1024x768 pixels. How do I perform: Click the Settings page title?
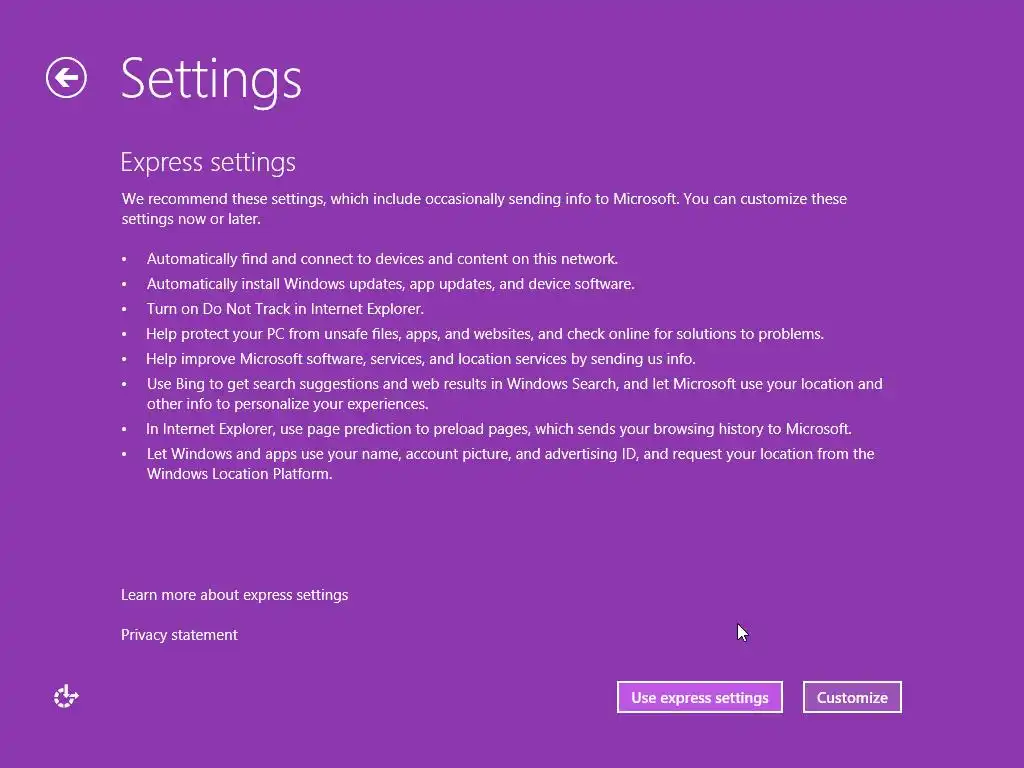coord(211,80)
